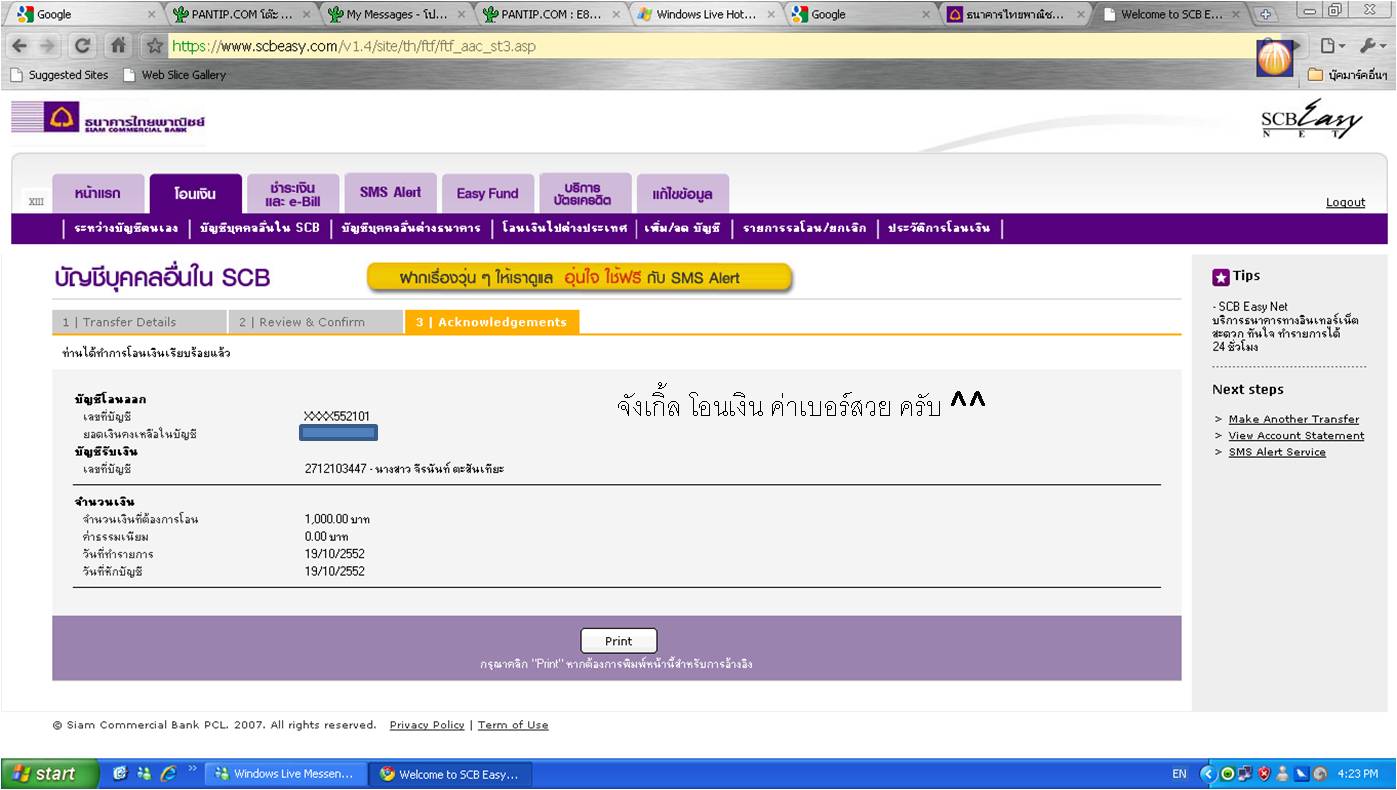
Task: Click step 1 Transfer Details
Action: coord(139,322)
